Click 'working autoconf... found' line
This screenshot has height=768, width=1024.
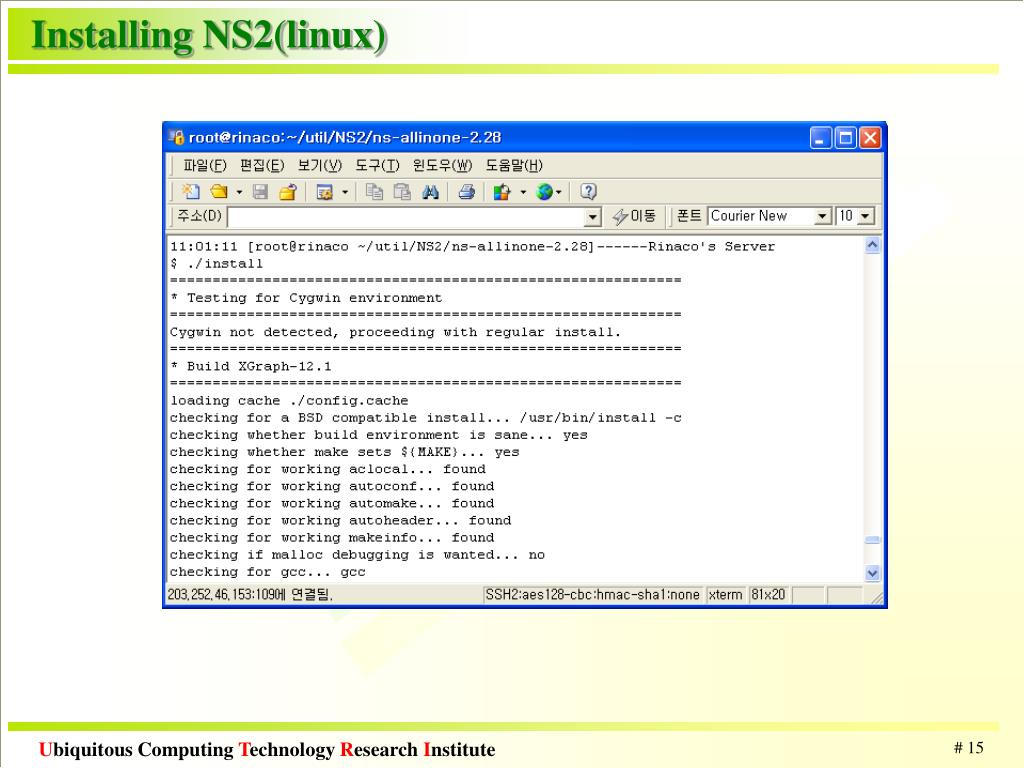click(332, 486)
